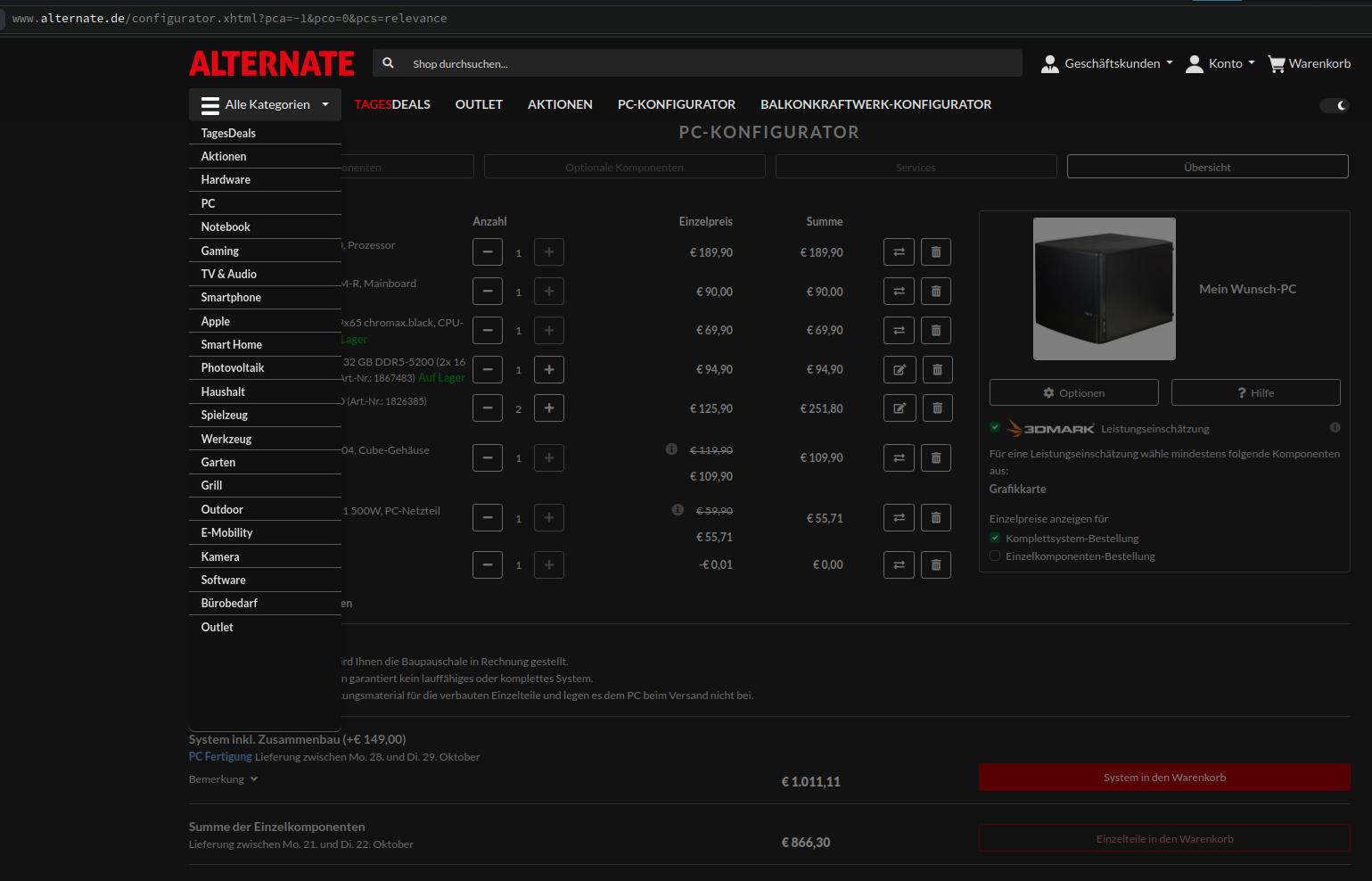Click the edit icon for the DDR5-5200 RAM row

[x=899, y=369]
